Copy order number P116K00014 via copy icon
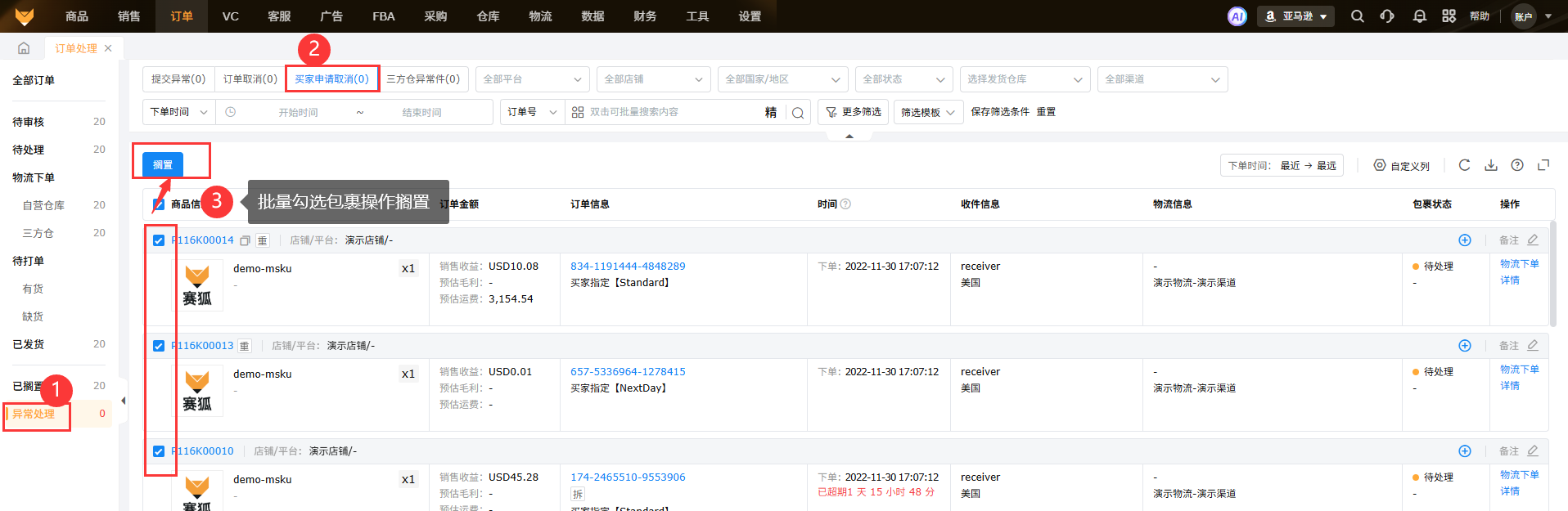 click(245, 240)
